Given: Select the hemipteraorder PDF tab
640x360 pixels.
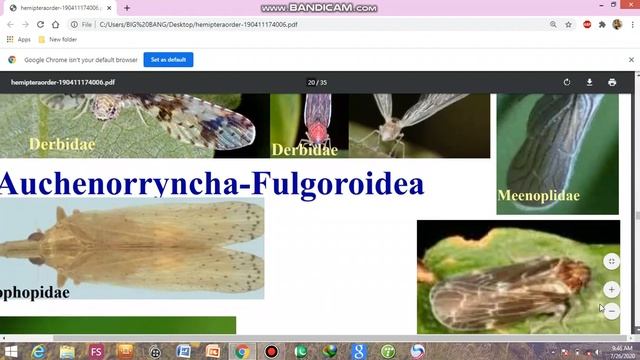Looking at the screenshot, I should pos(59,8).
